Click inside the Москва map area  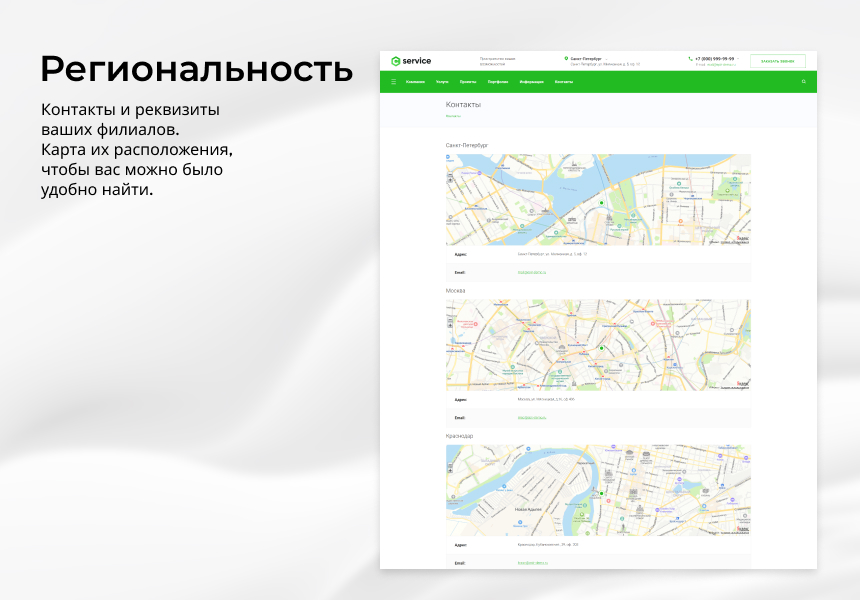coord(598,345)
